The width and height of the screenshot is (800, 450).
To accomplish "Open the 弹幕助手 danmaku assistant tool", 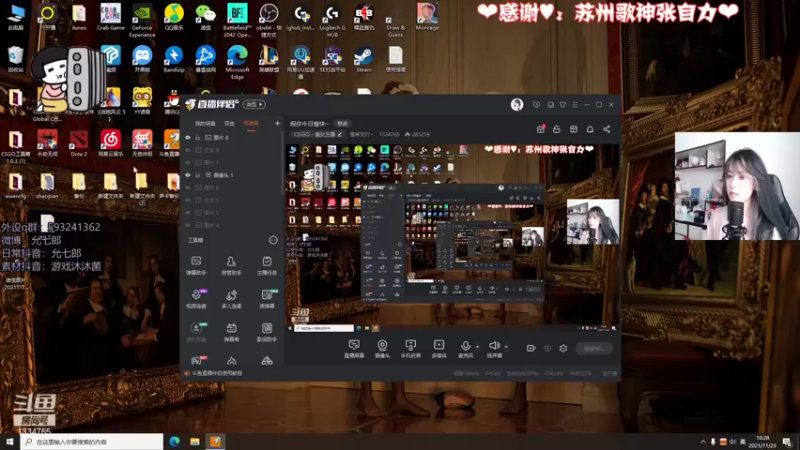I will [x=196, y=265].
